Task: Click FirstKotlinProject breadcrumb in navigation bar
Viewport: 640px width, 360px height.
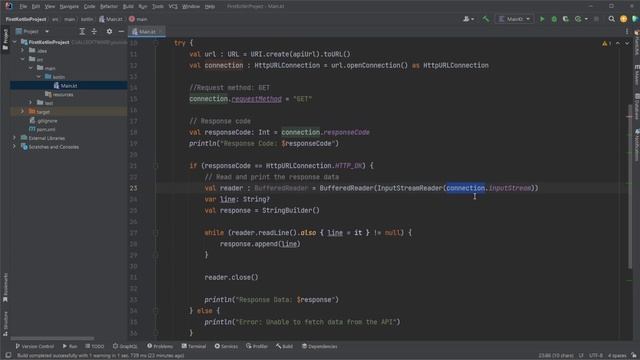Action: coord(26,19)
